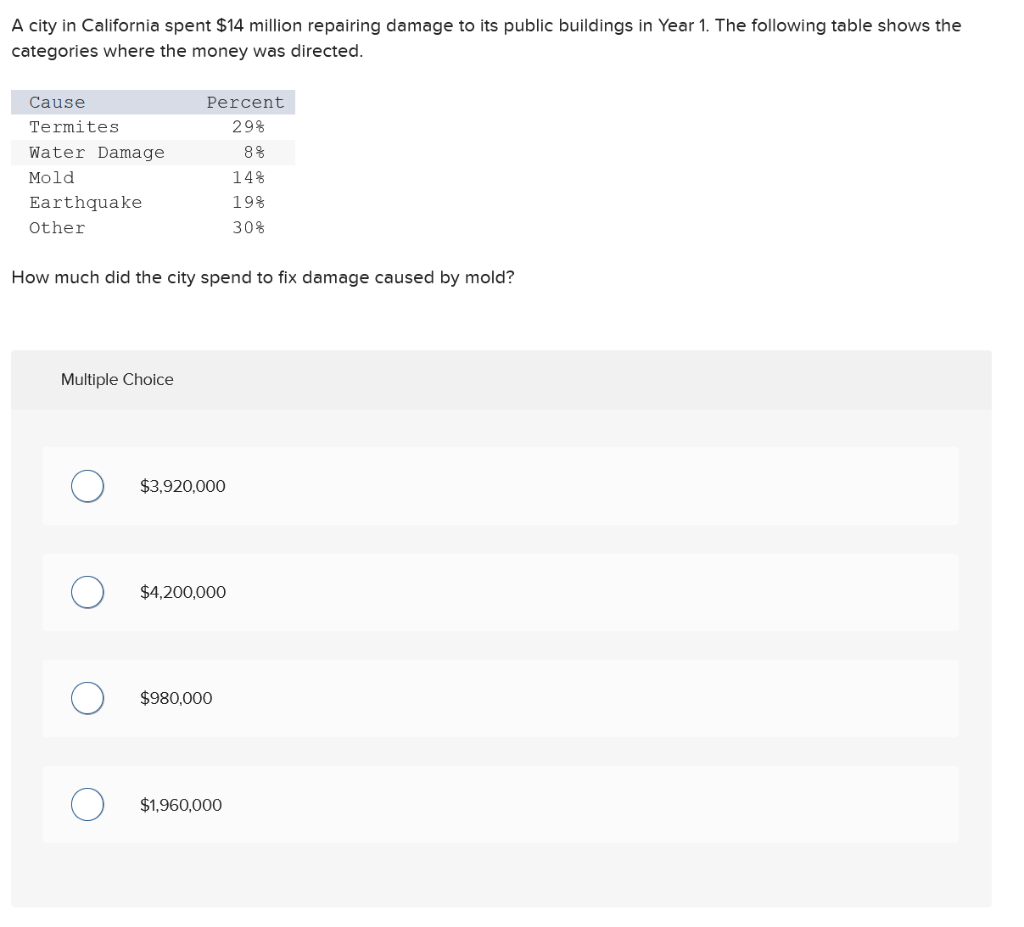Click the Percent column header
Screen dimensions: 1024x927
click(246, 103)
